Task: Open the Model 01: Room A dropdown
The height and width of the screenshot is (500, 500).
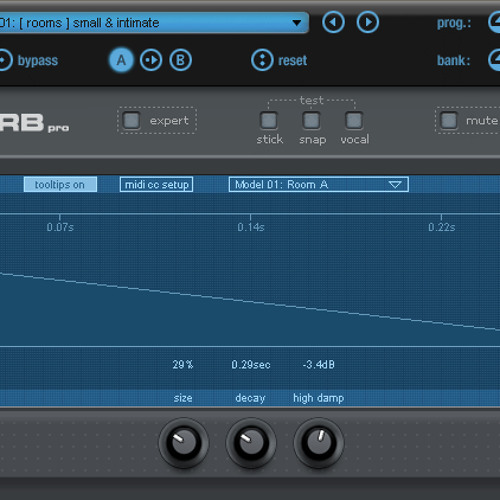Action: [x=319, y=184]
